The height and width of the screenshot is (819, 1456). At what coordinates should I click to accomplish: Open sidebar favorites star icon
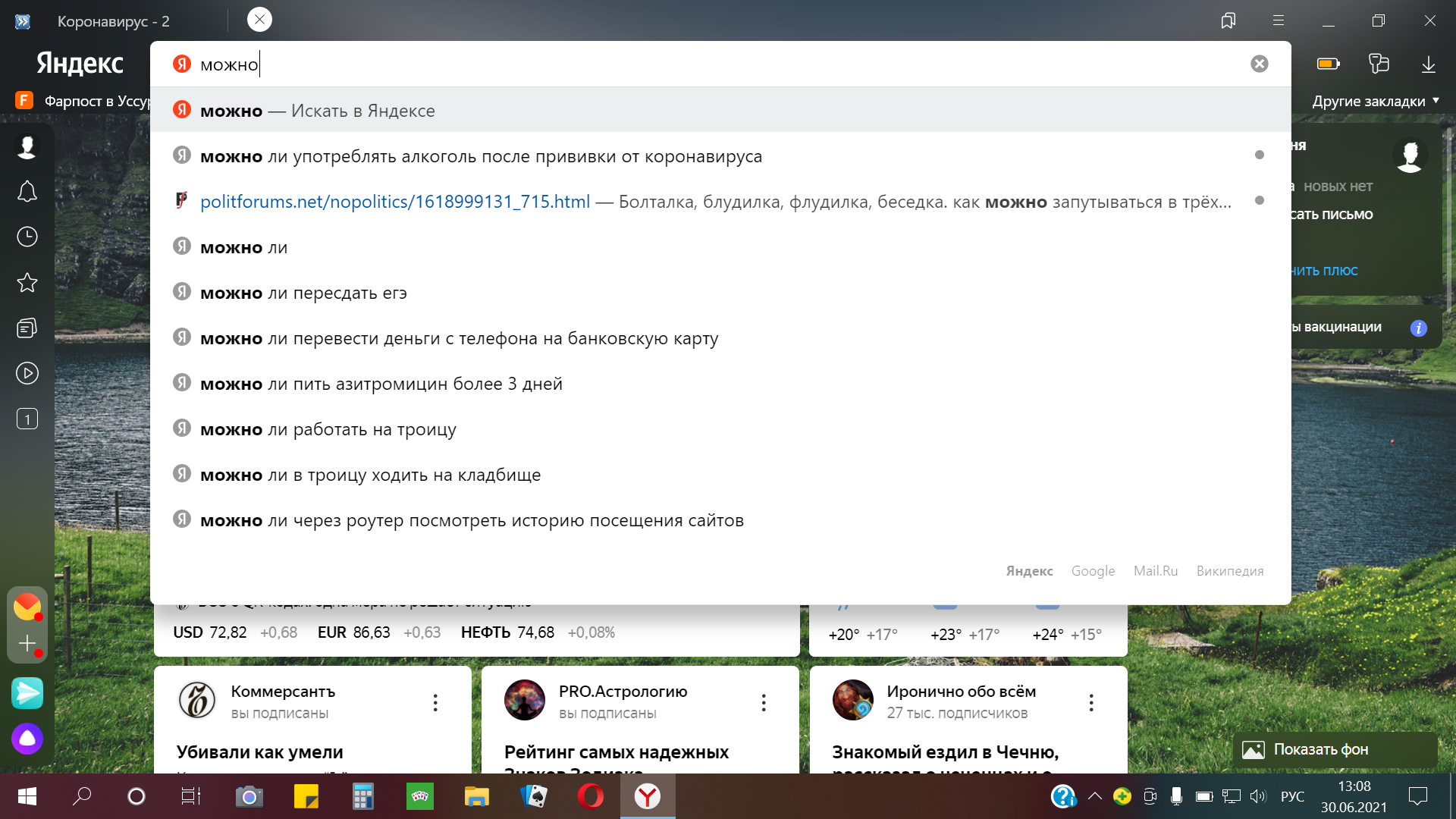(27, 282)
